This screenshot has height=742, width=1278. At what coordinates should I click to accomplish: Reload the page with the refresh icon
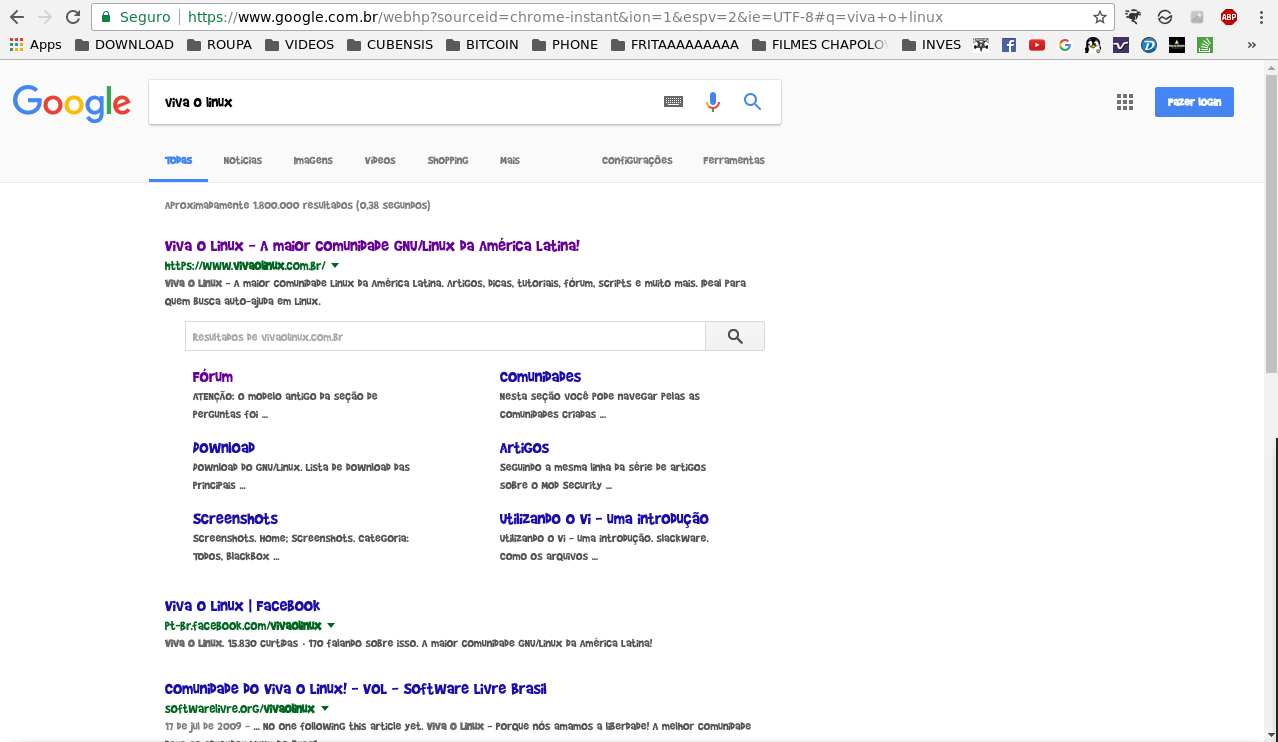tap(73, 17)
